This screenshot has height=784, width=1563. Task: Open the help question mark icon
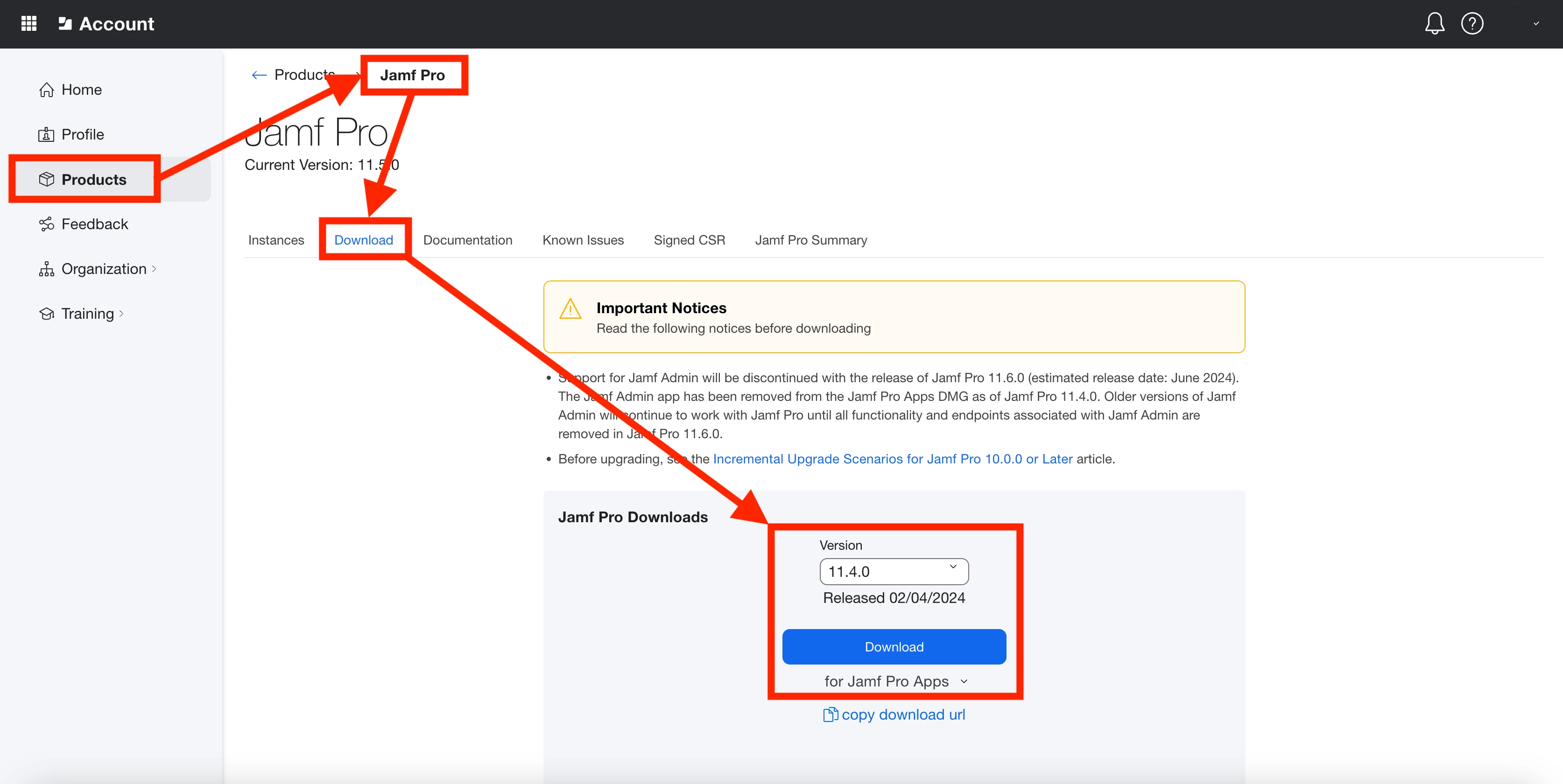(1472, 24)
